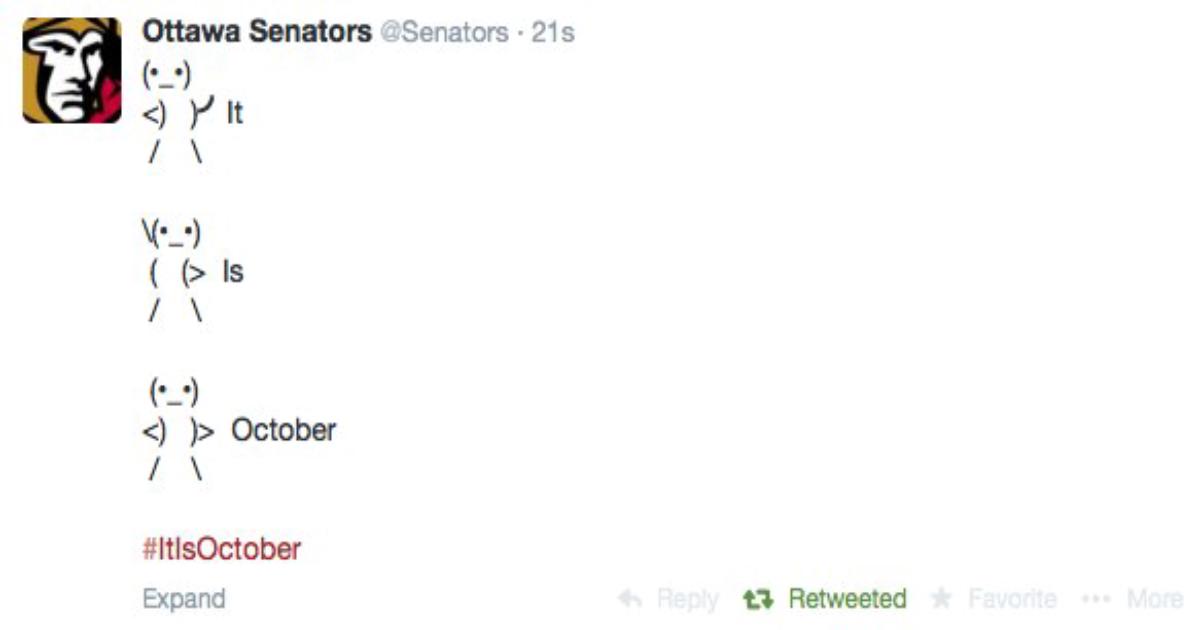Open the More options menu label
This screenshot has height=630, width=1200.
coord(1155,599)
